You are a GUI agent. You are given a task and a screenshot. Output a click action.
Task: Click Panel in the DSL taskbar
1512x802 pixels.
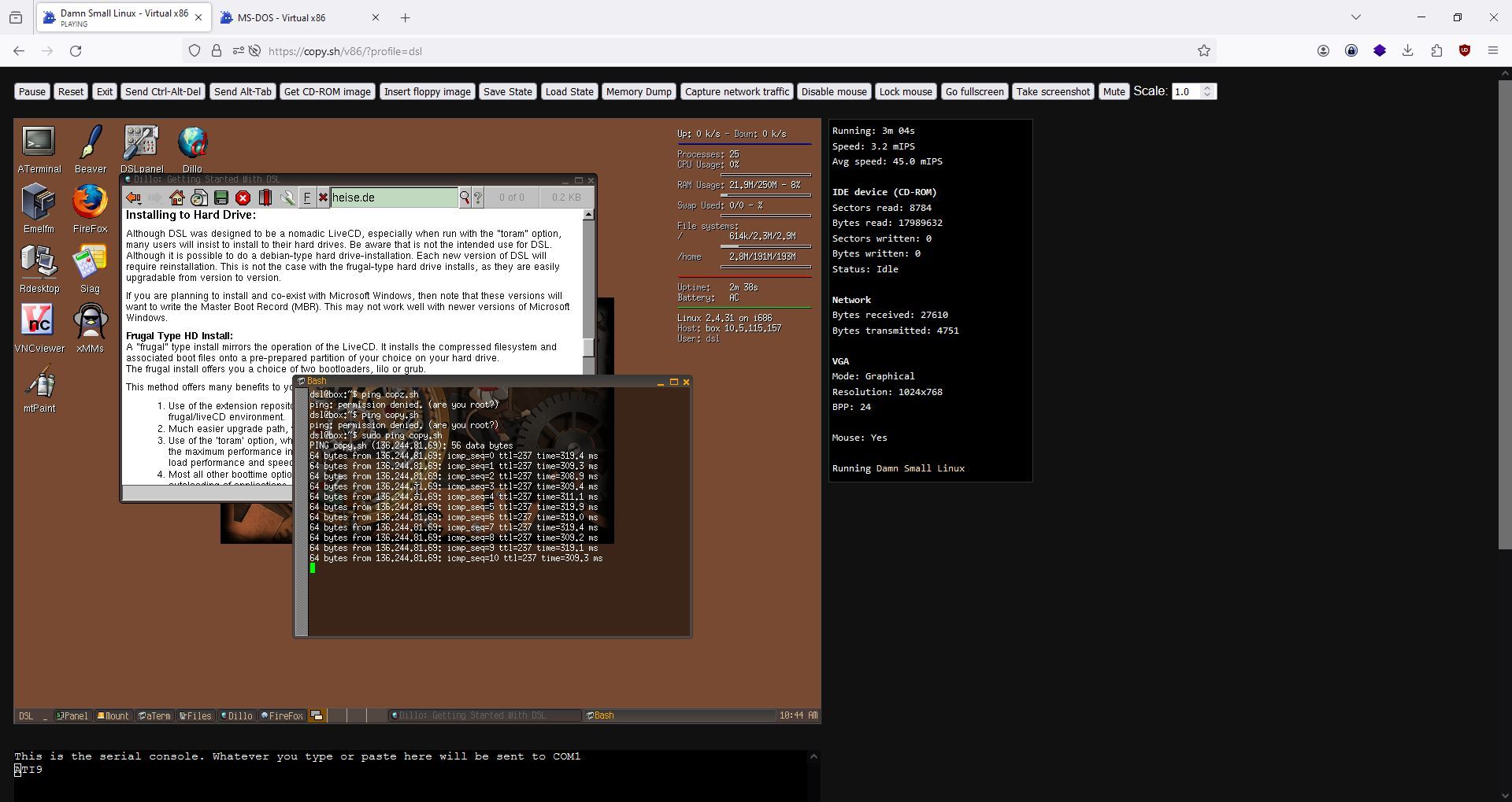pos(72,716)
